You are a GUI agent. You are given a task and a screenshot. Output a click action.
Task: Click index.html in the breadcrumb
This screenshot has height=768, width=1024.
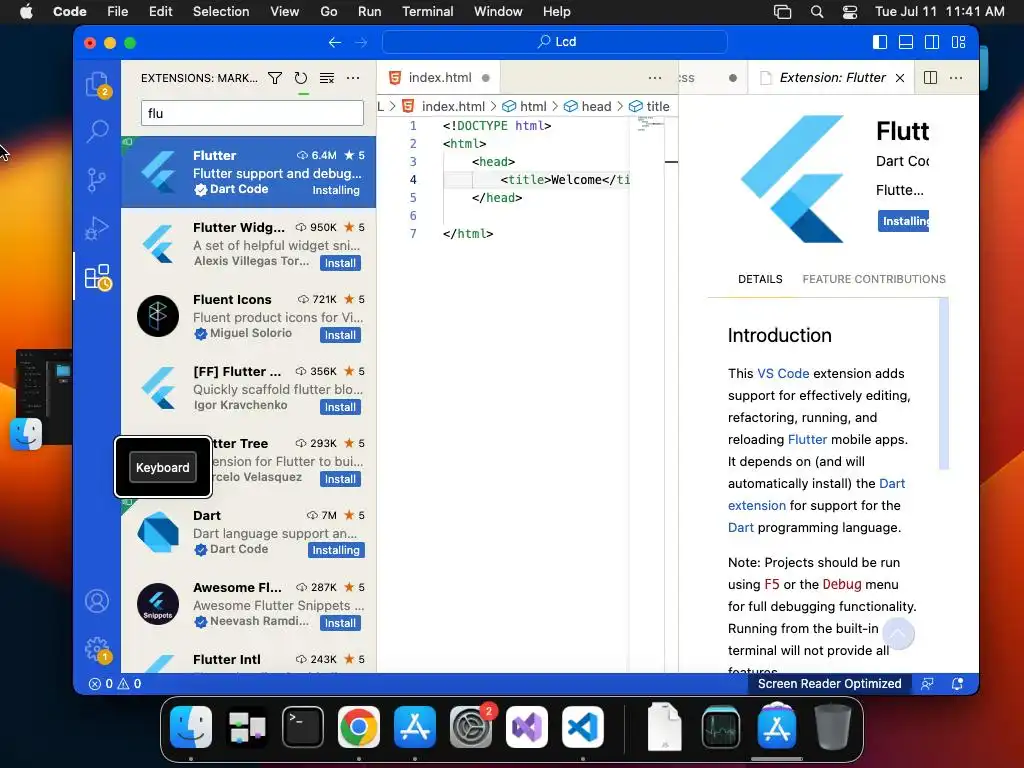click(444, 106)
